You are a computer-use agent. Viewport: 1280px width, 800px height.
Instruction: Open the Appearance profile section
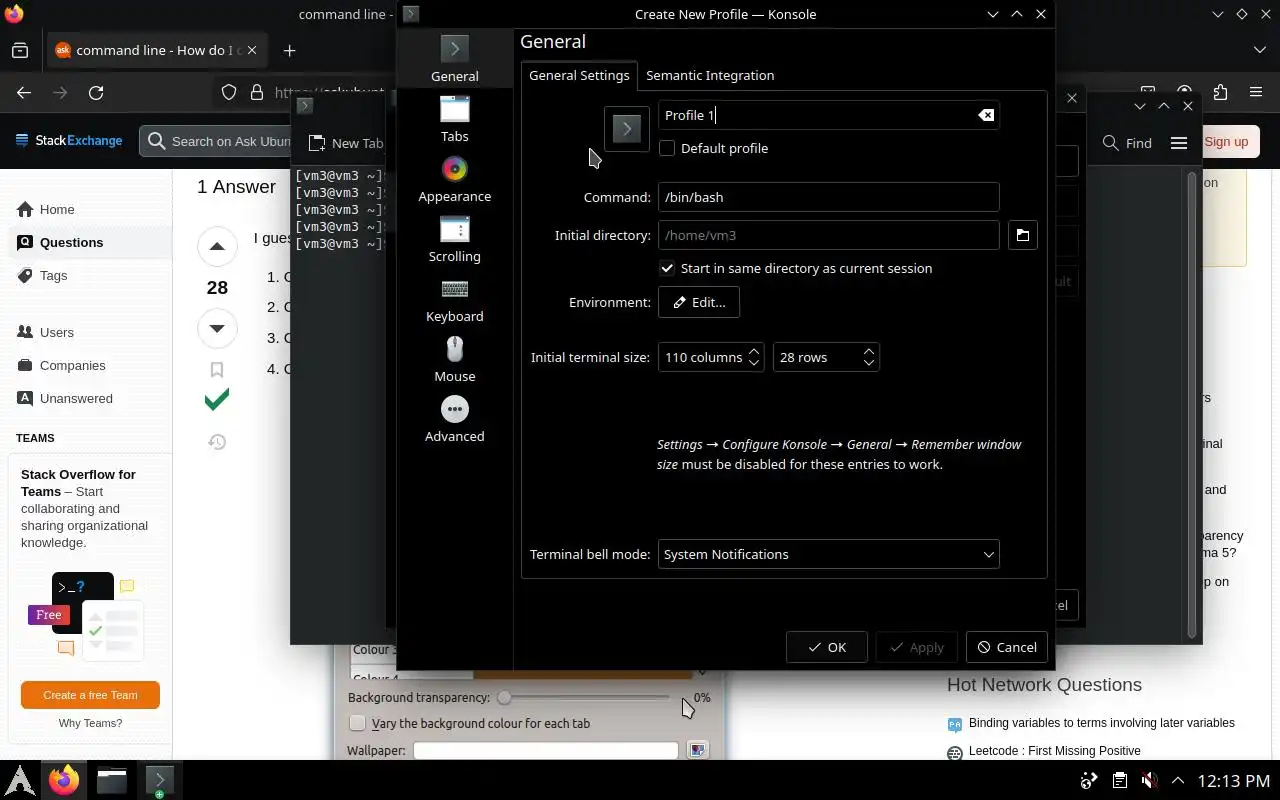tap(454, 179)
